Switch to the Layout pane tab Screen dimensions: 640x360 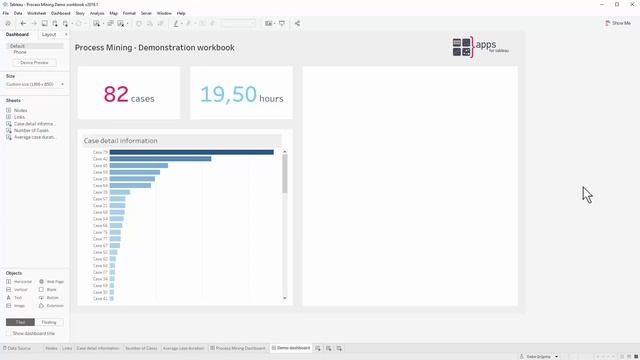click(x=49, y=35)
